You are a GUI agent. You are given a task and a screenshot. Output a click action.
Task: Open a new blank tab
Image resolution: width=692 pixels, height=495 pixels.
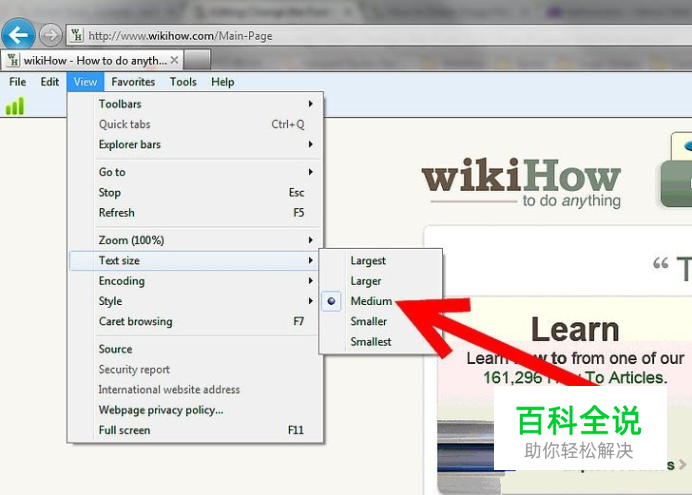click(197, 60)
